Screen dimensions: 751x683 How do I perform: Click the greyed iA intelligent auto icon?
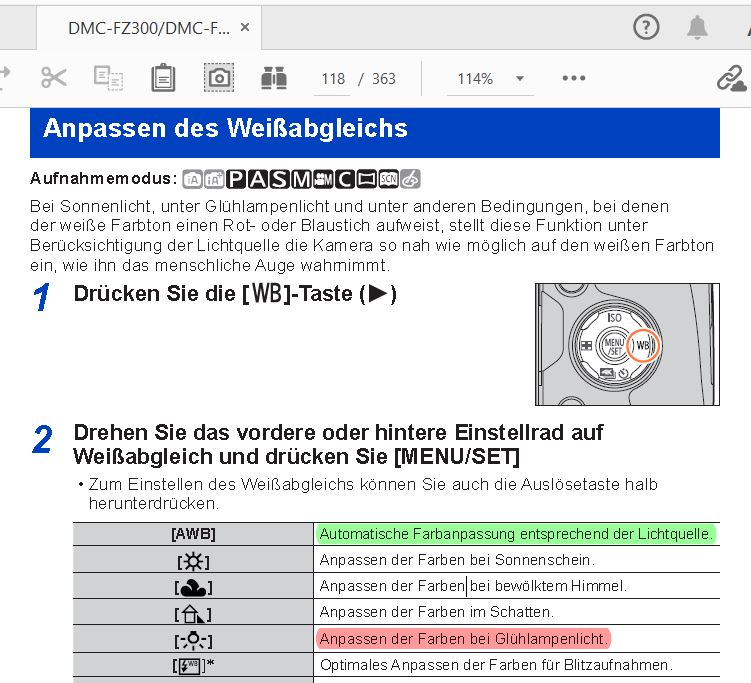pos(193,179)
